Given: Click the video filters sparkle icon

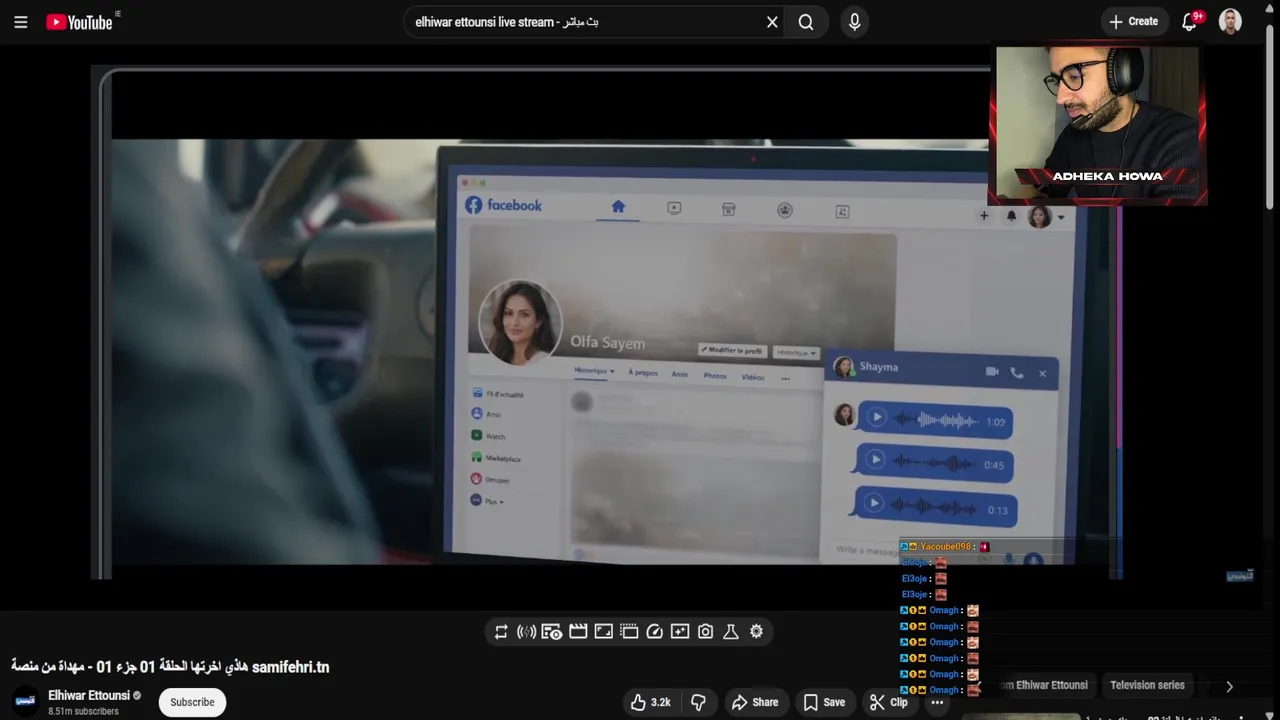Looking at the screenshot, I should [x=680, y=631].
